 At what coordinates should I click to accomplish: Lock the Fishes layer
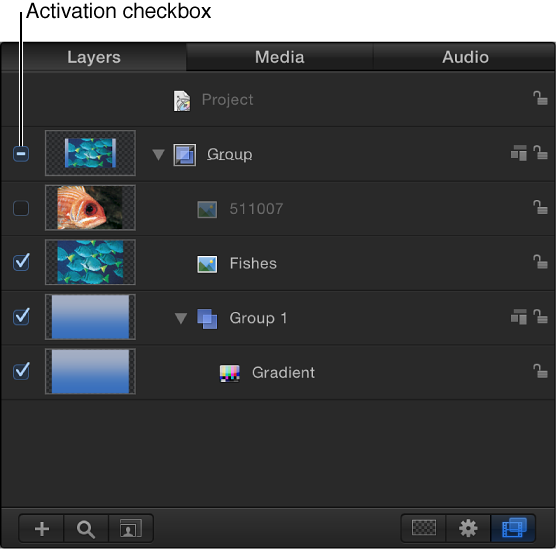540,262
